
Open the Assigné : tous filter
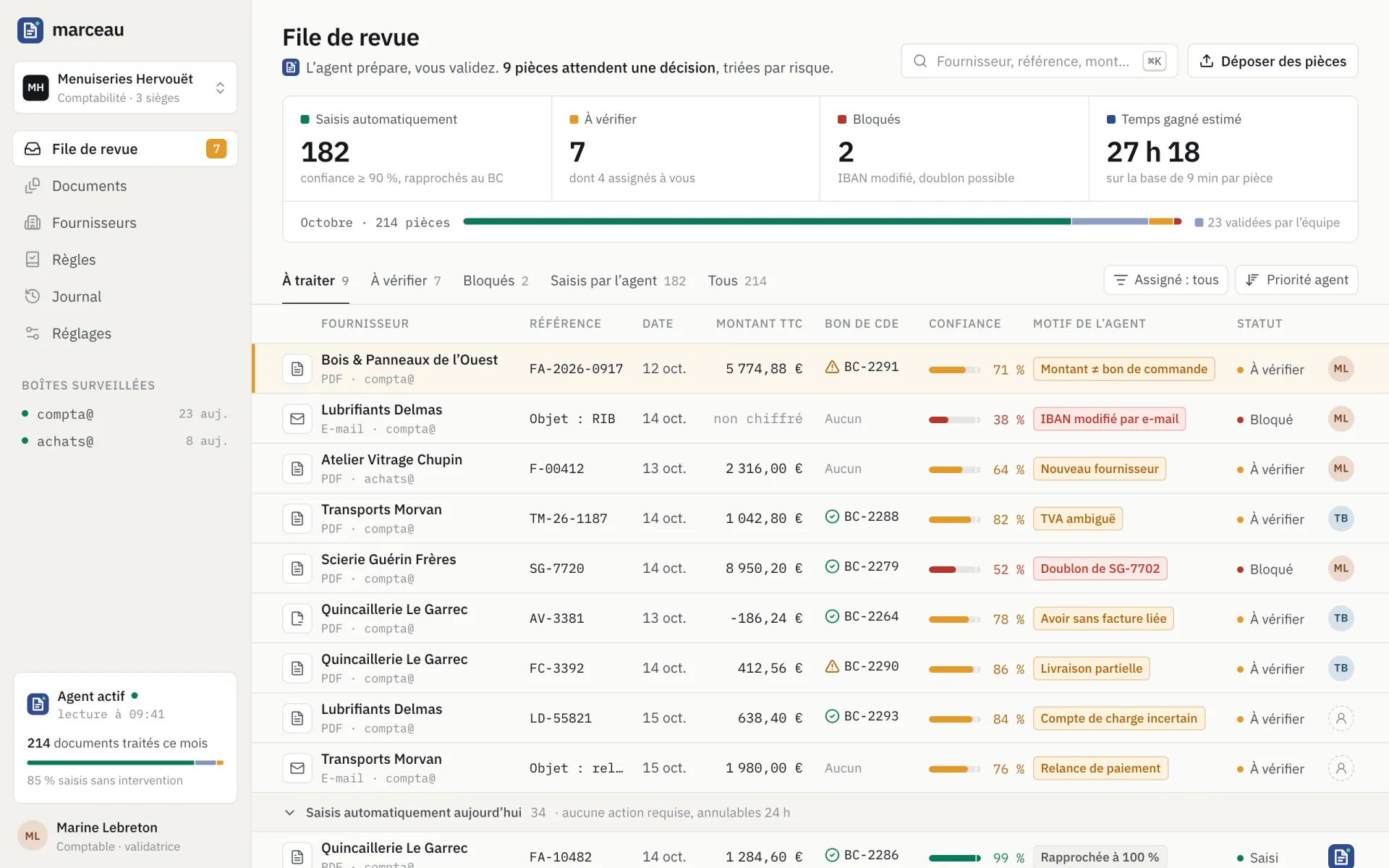[1165, 280]
